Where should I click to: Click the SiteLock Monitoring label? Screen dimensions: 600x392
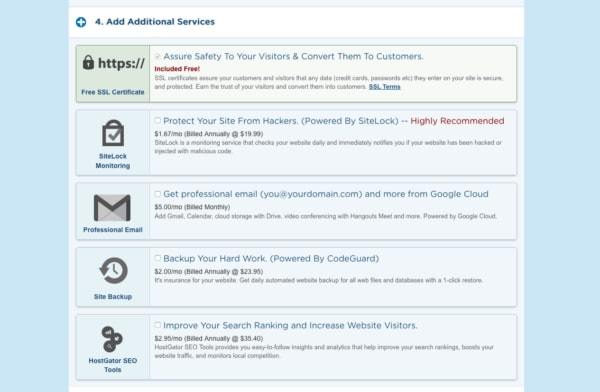point(113,161)
